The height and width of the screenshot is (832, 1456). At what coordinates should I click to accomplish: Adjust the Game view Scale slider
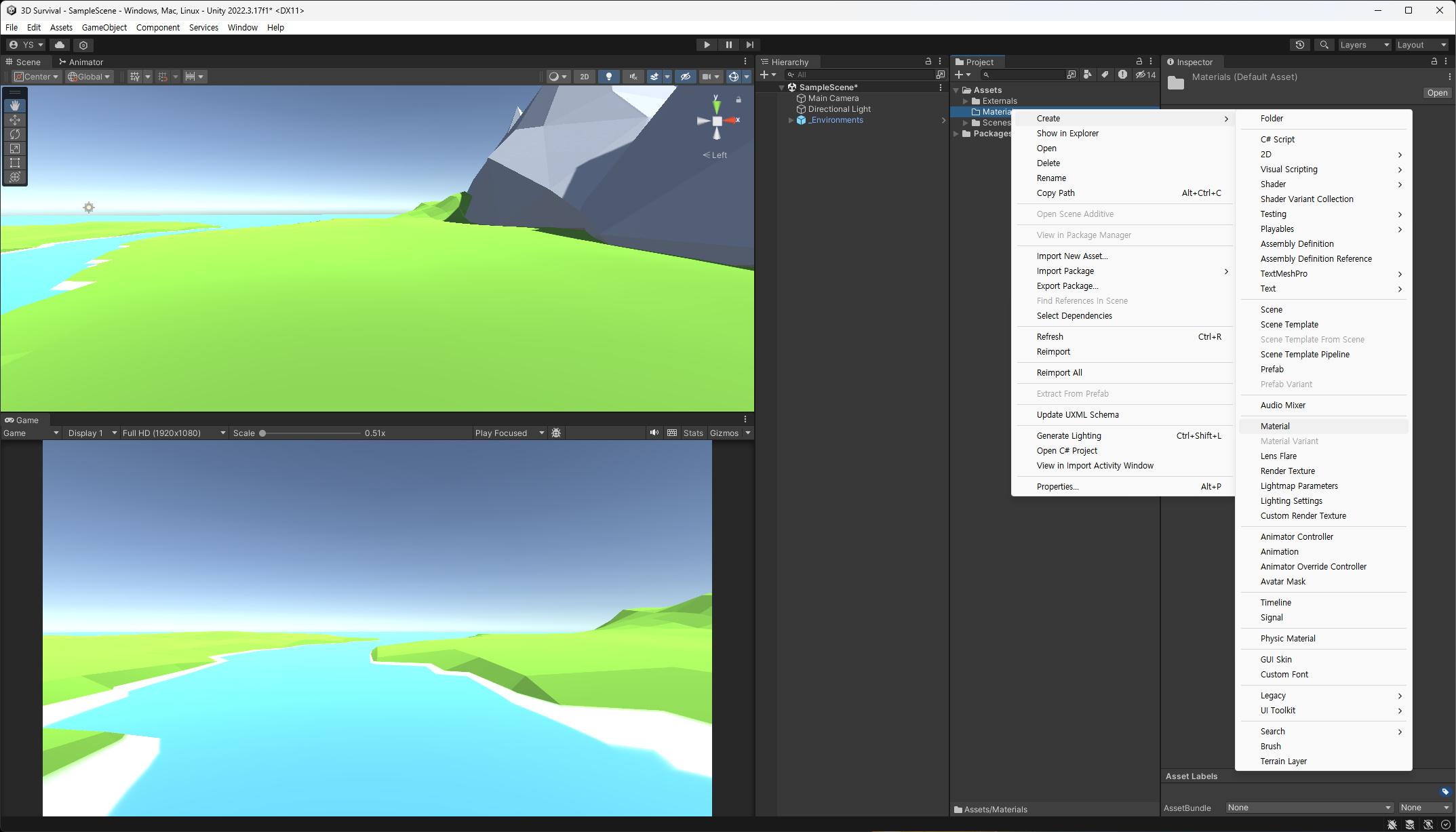click(263, 433)
